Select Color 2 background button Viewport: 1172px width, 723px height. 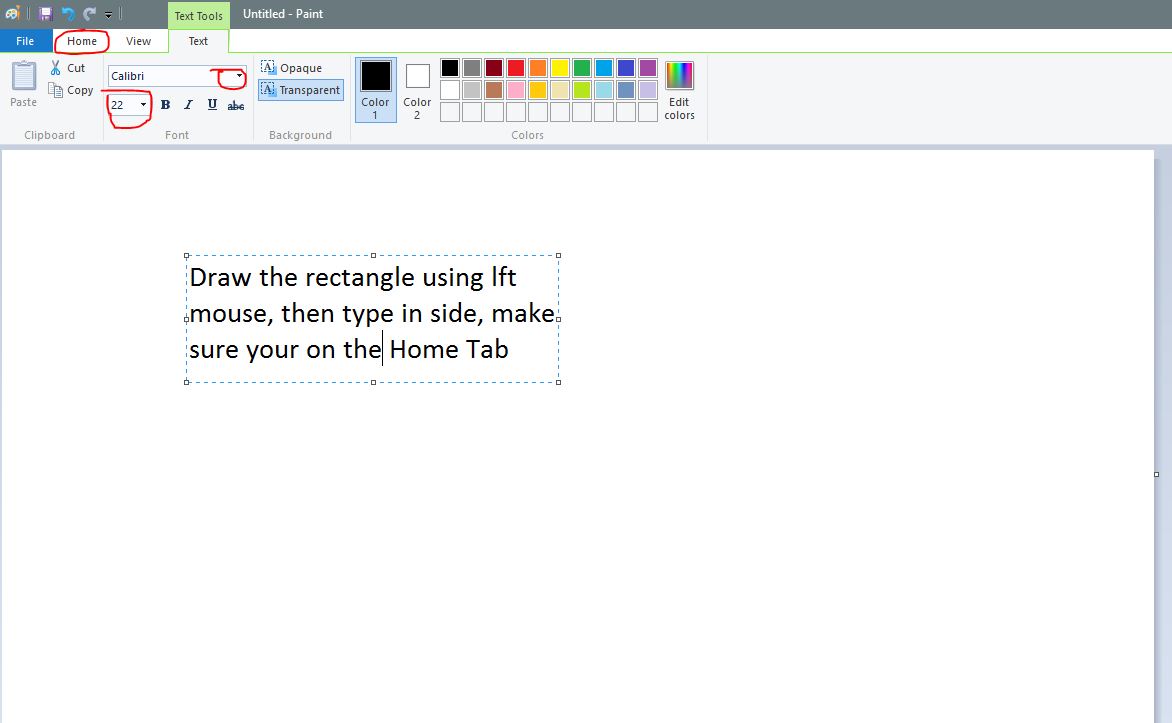click(x=417, y=90)
